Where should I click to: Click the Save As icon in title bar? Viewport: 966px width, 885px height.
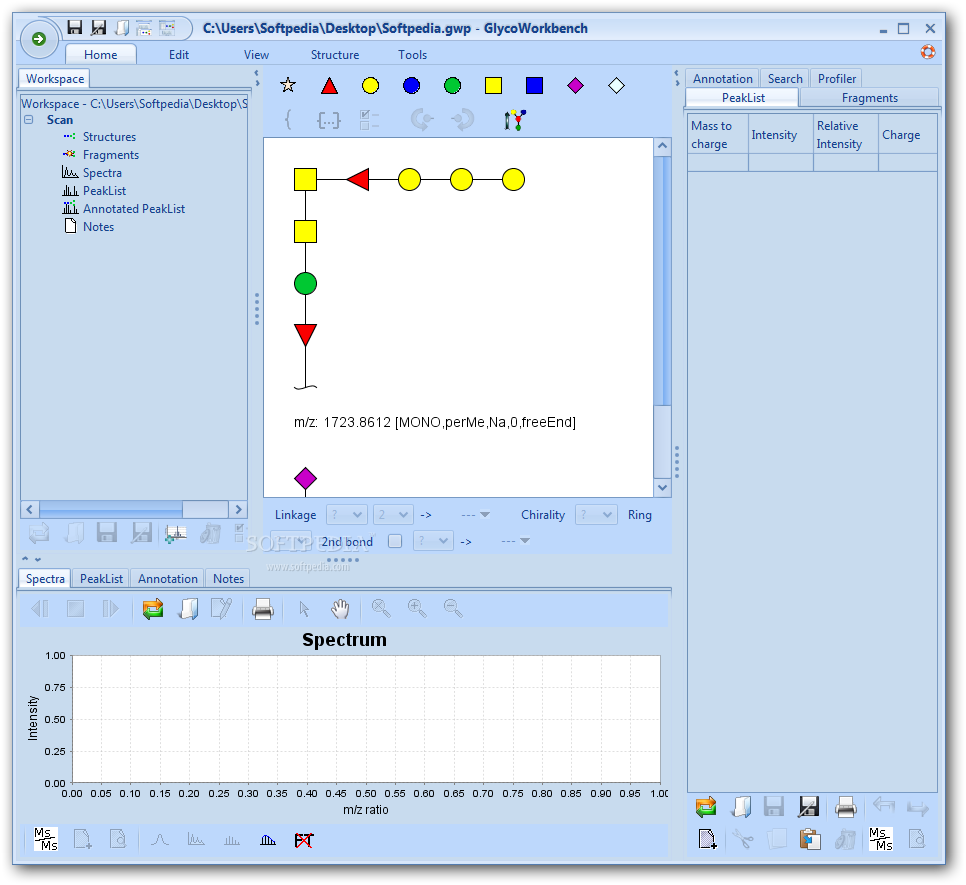click(99, 28)
